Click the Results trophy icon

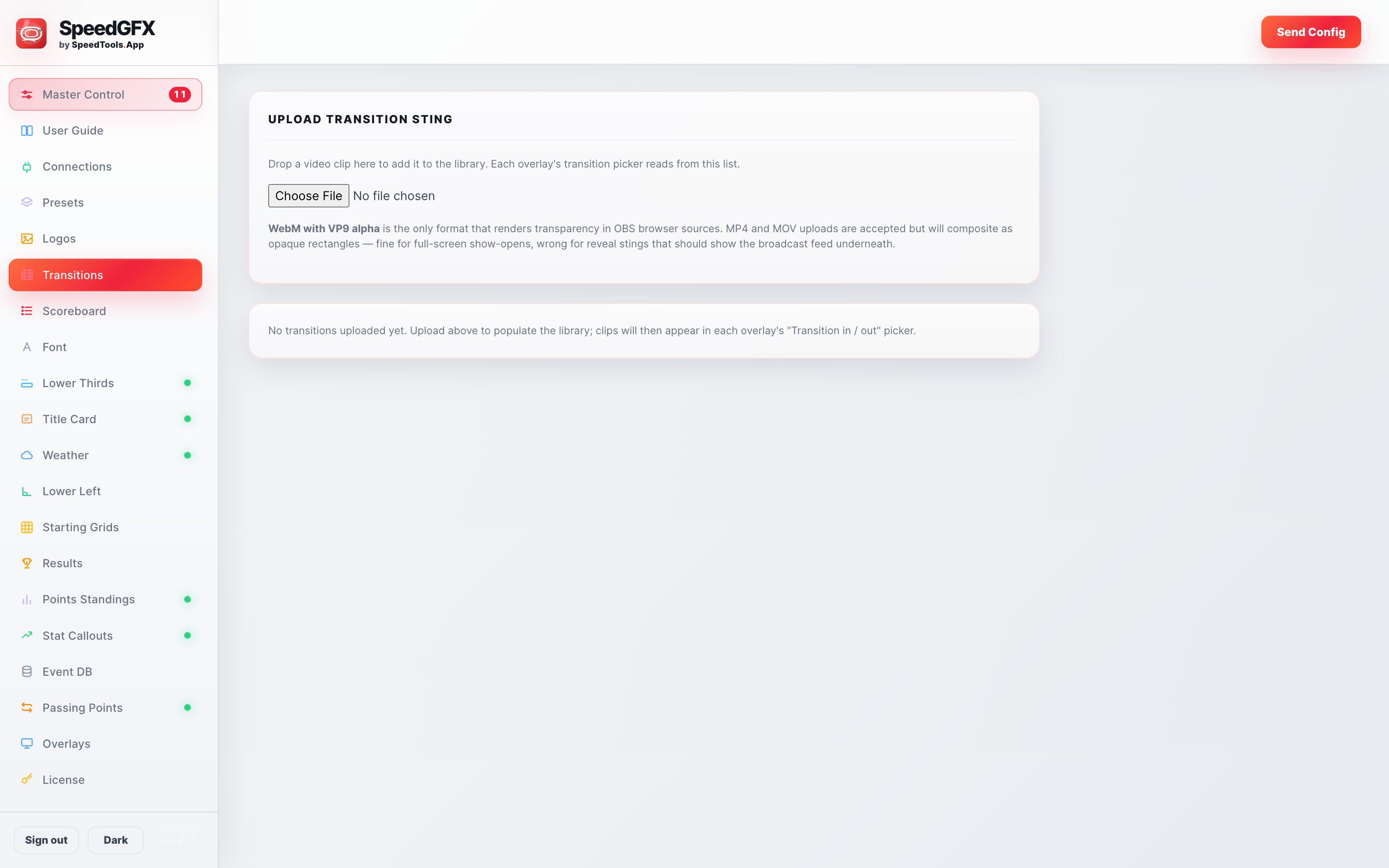[27, 564]
